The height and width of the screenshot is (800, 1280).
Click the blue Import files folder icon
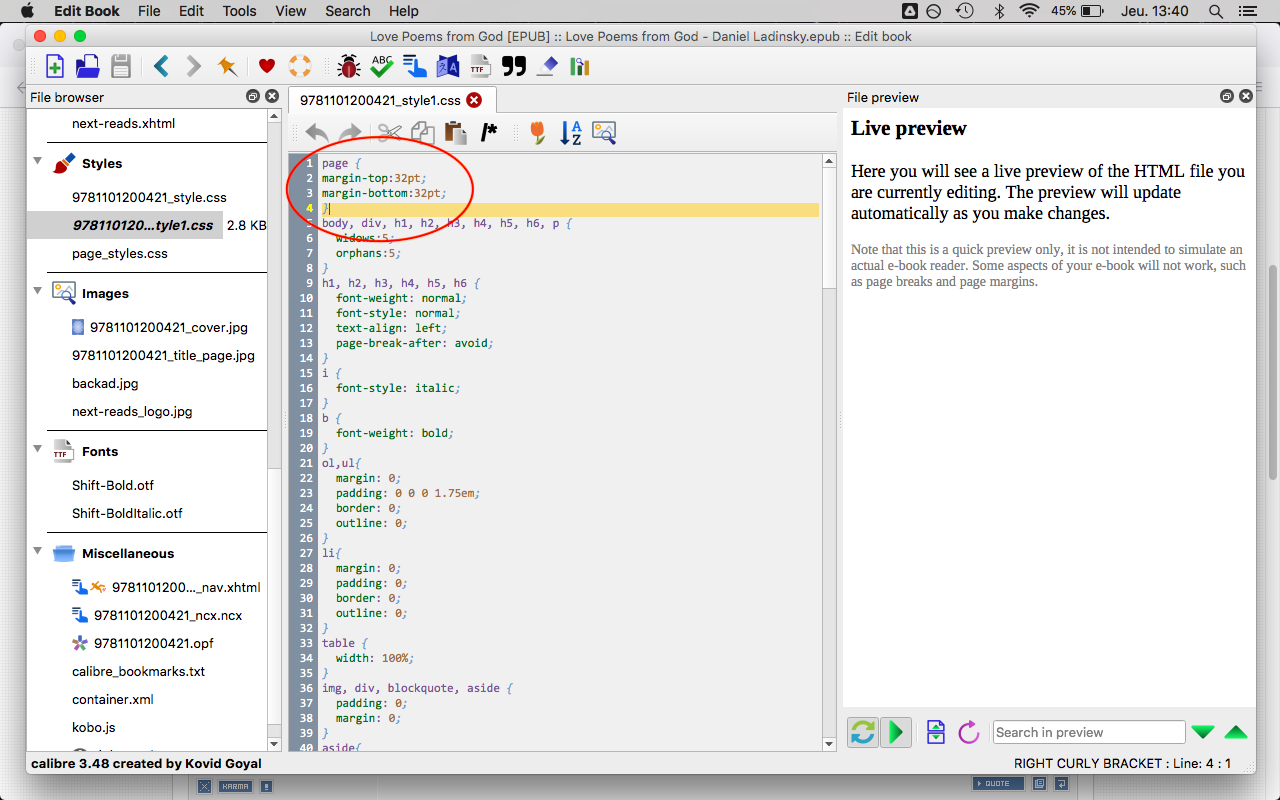click(x=88, y=67)
